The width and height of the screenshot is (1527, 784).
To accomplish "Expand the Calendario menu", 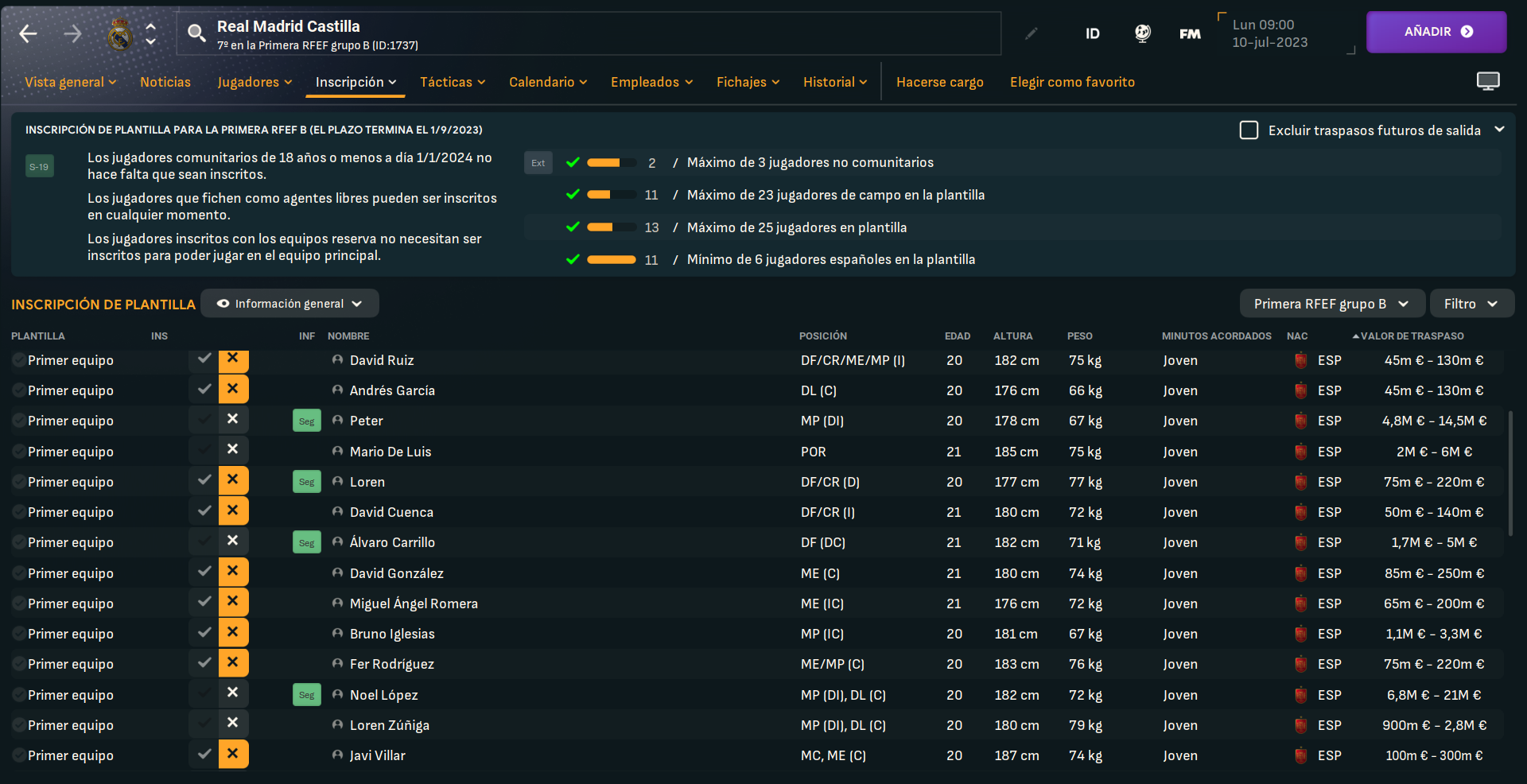I will [x=548, y=82].
